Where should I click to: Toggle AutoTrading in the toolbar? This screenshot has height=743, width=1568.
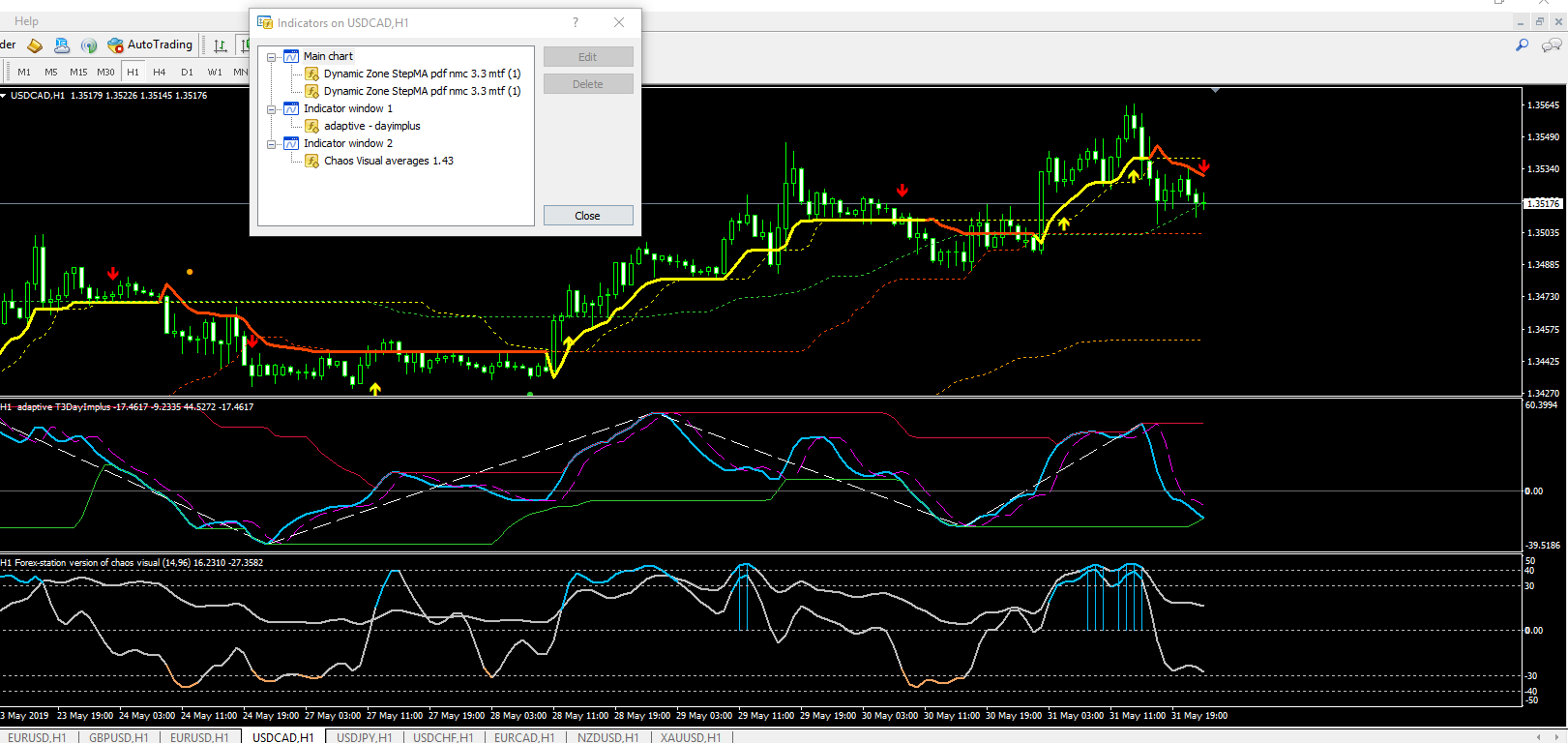pos(150,45)
